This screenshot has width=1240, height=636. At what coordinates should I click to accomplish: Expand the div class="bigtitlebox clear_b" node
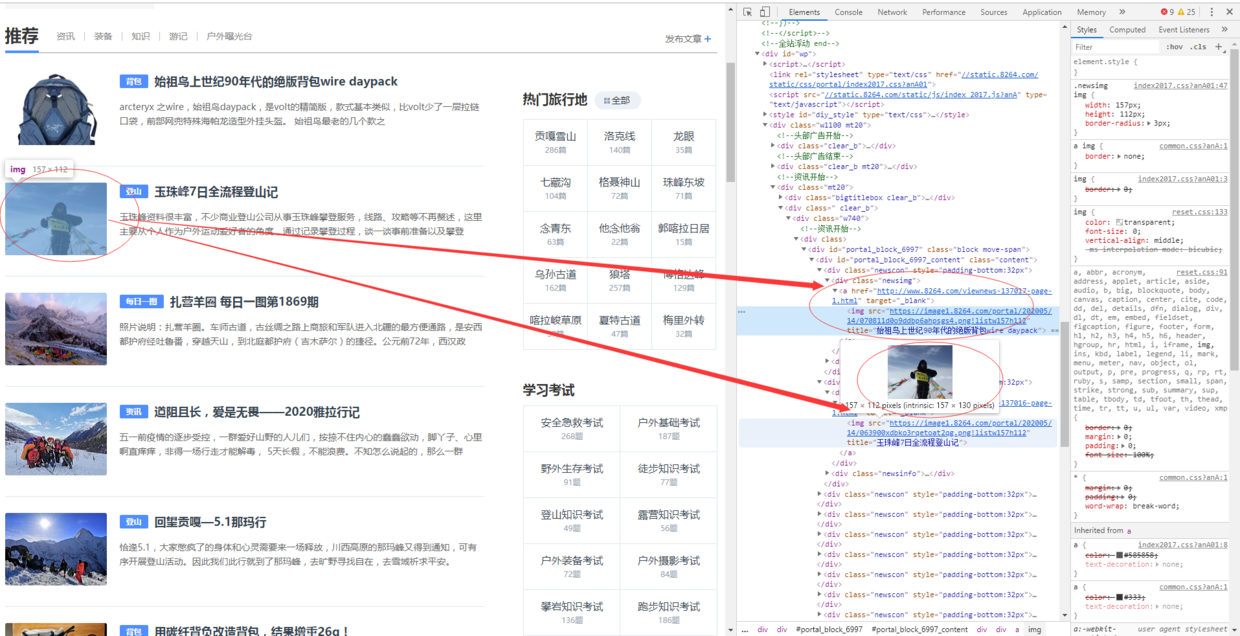click(x=779, y=198)
